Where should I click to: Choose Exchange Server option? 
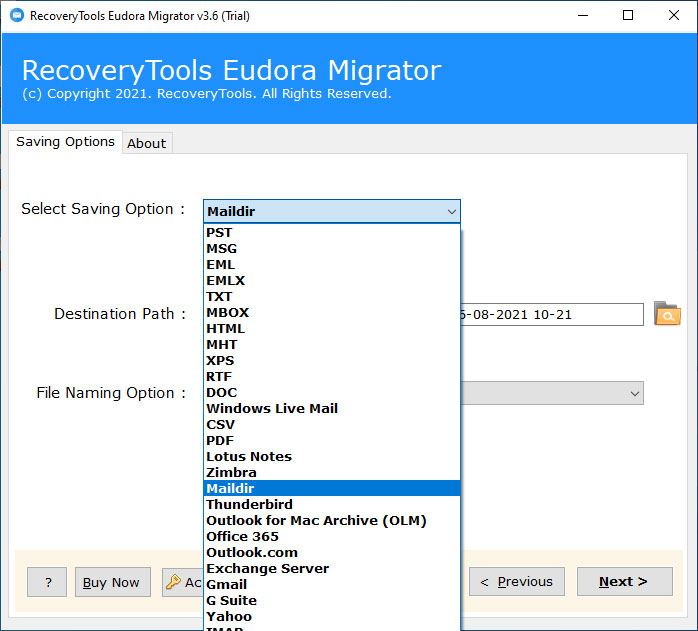click(x=332, y=569)
